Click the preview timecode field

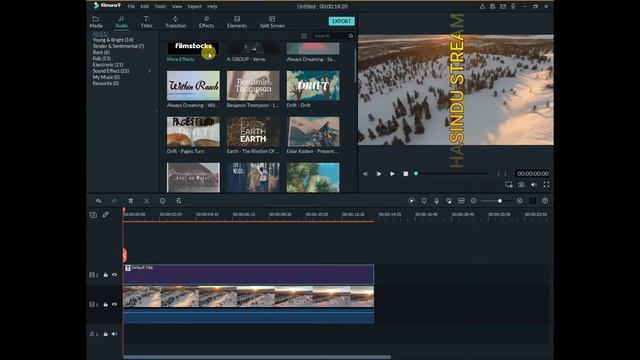point(533,173)
